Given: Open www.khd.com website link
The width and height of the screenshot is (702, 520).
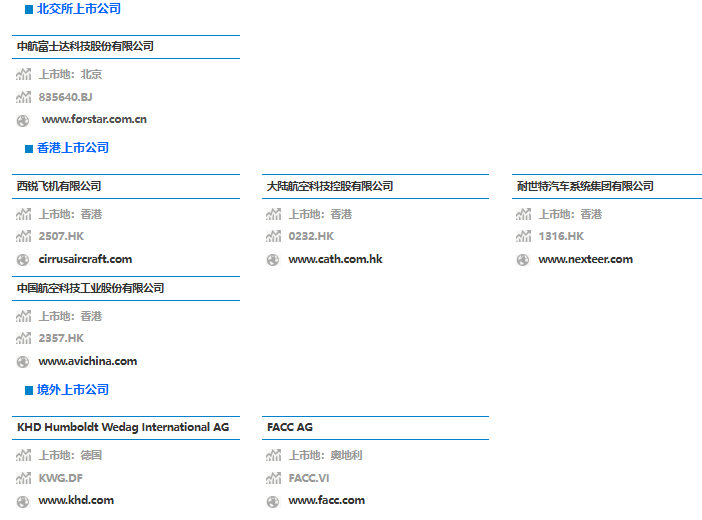Looking at the screenshot, I should (76, 500).
